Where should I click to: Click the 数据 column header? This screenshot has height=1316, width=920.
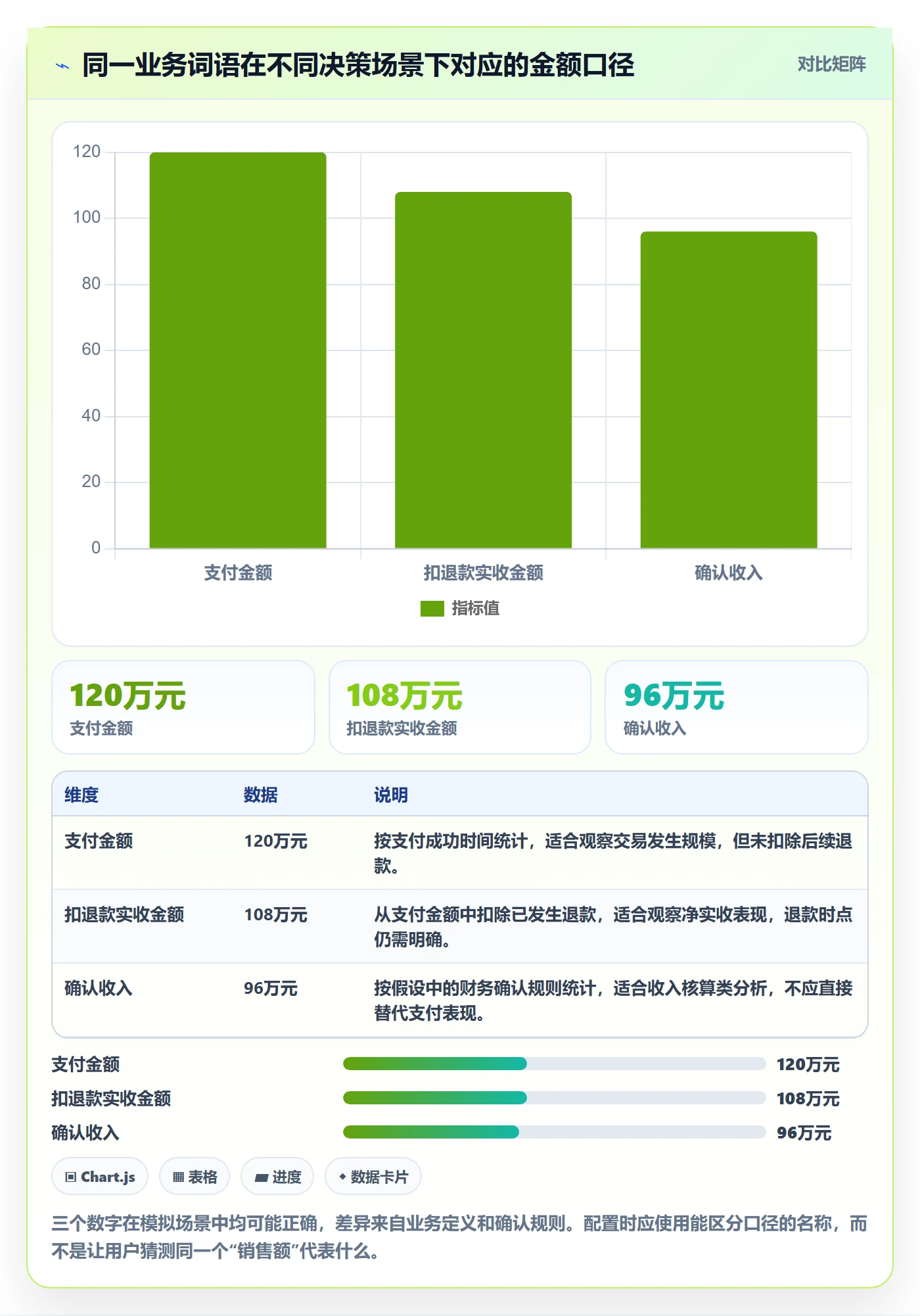261,795
